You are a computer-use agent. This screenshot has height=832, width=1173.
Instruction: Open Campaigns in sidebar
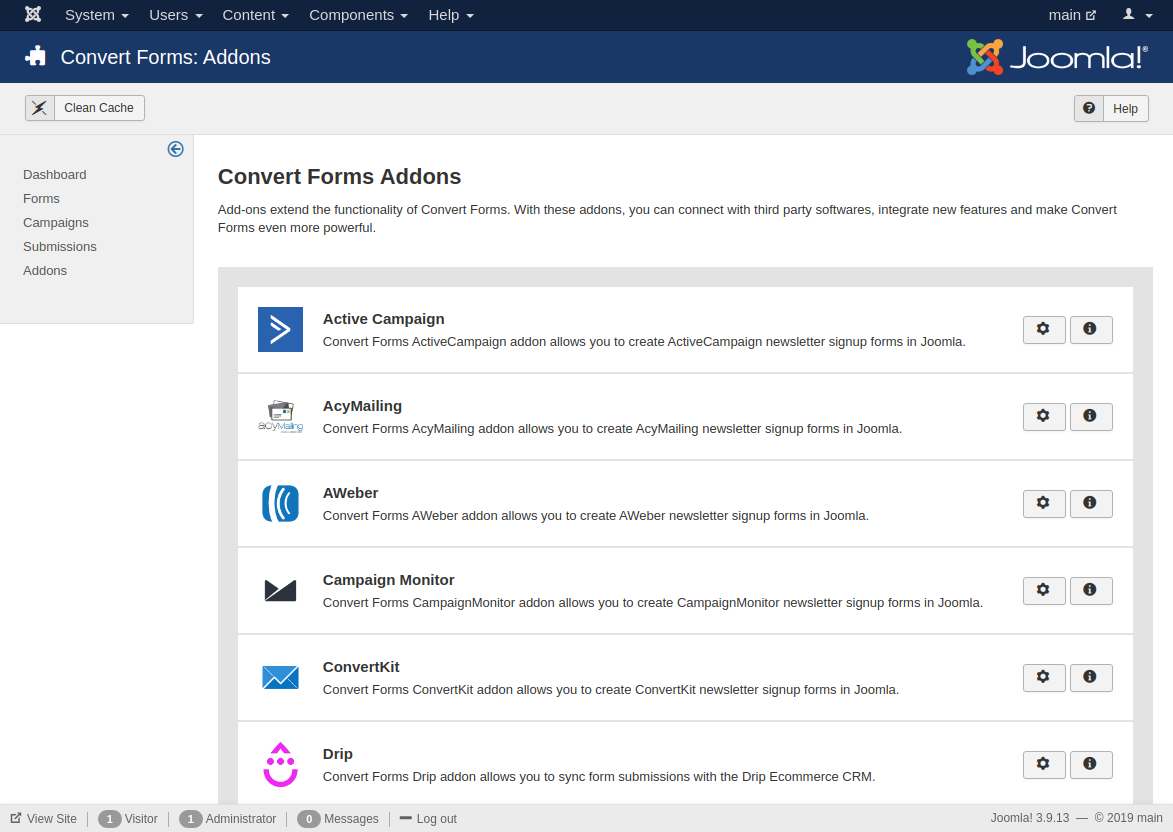55,222
